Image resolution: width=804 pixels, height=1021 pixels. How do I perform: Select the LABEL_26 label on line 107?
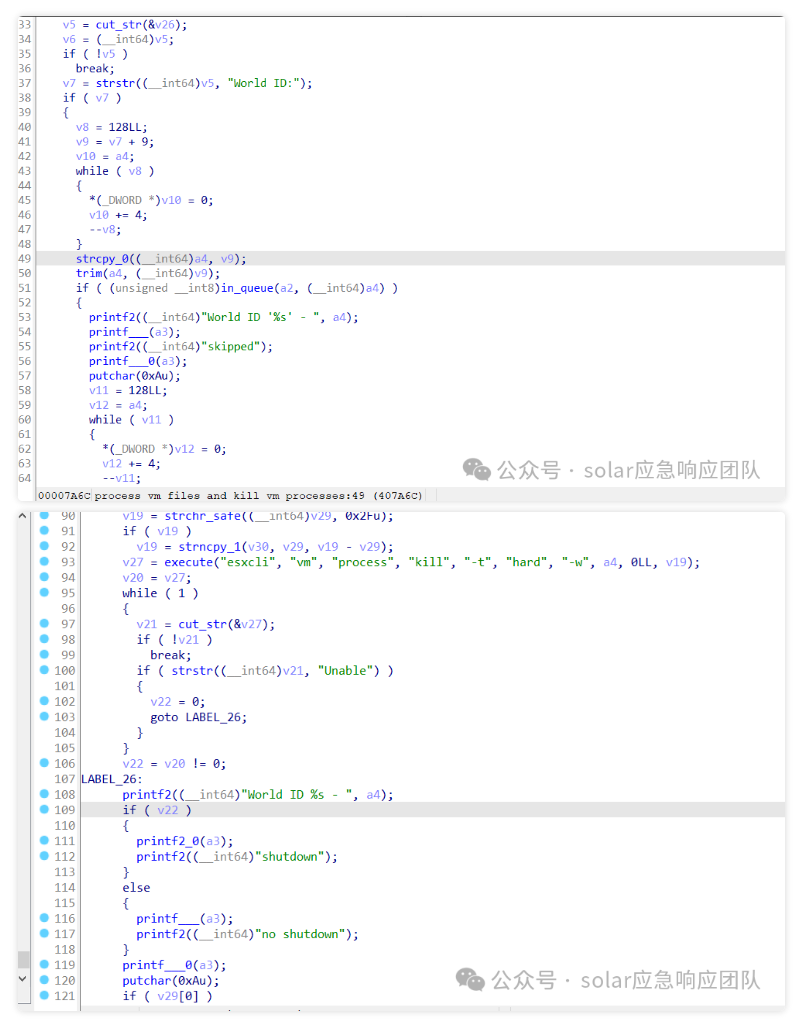(111, 779)
